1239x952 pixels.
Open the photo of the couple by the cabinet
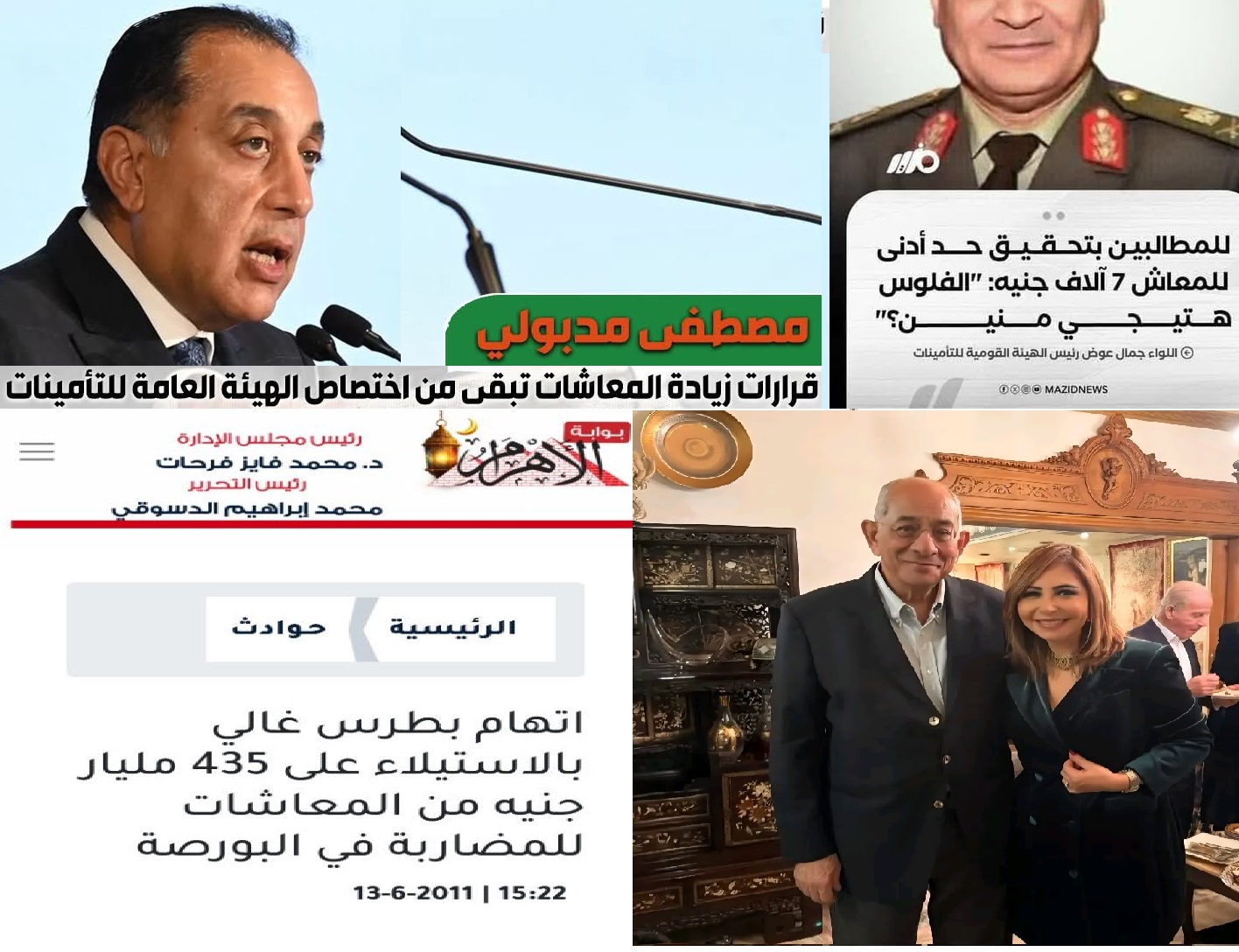935,678
